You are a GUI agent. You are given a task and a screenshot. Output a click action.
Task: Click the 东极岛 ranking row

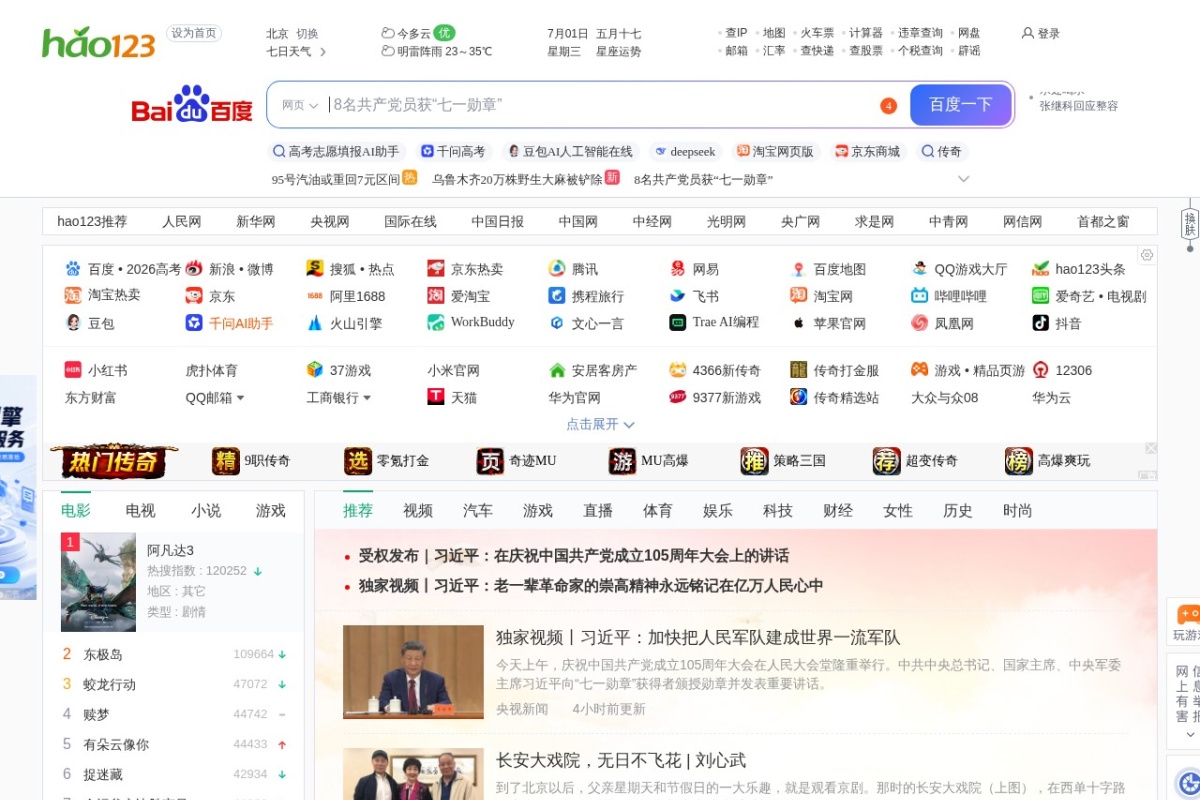(175, 654)
